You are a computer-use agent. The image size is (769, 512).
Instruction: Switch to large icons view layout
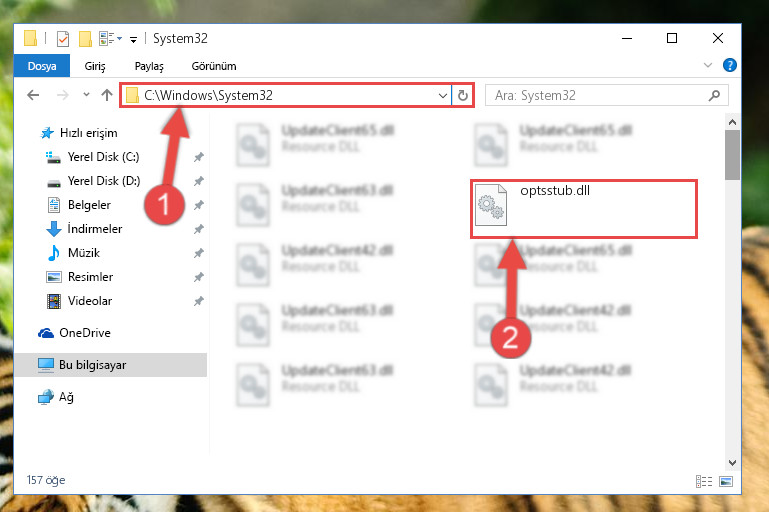click(726, 481)
